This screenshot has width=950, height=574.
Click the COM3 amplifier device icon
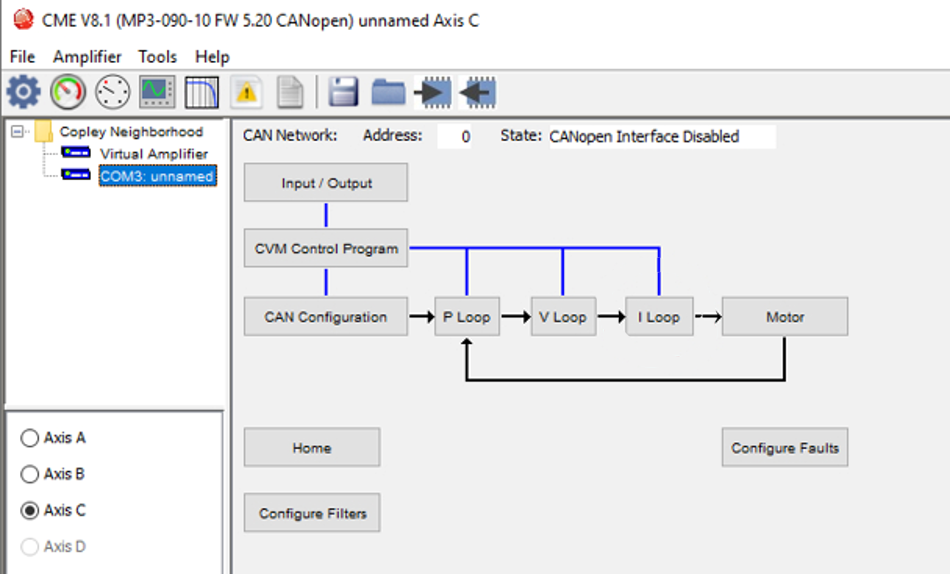coord(76,175)
